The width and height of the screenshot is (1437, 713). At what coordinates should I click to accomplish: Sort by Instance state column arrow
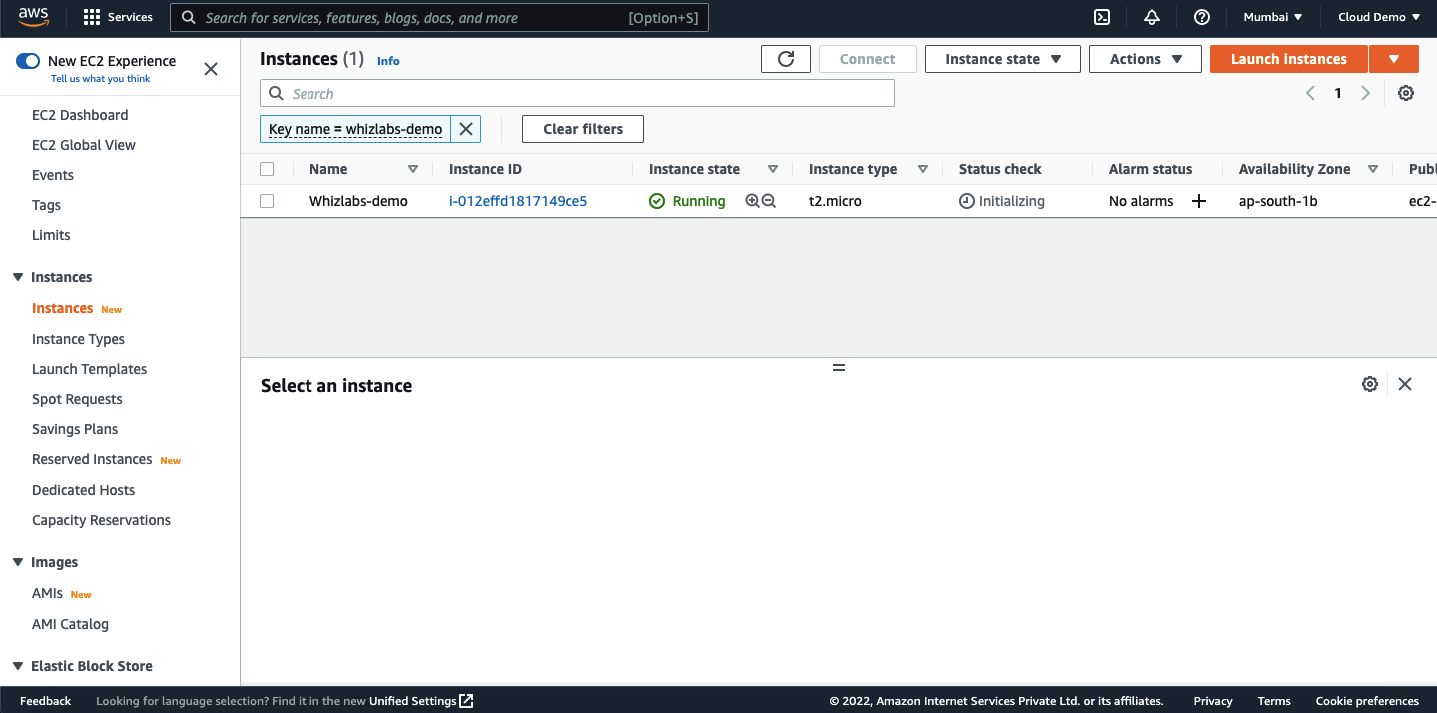tap(773, 169)
